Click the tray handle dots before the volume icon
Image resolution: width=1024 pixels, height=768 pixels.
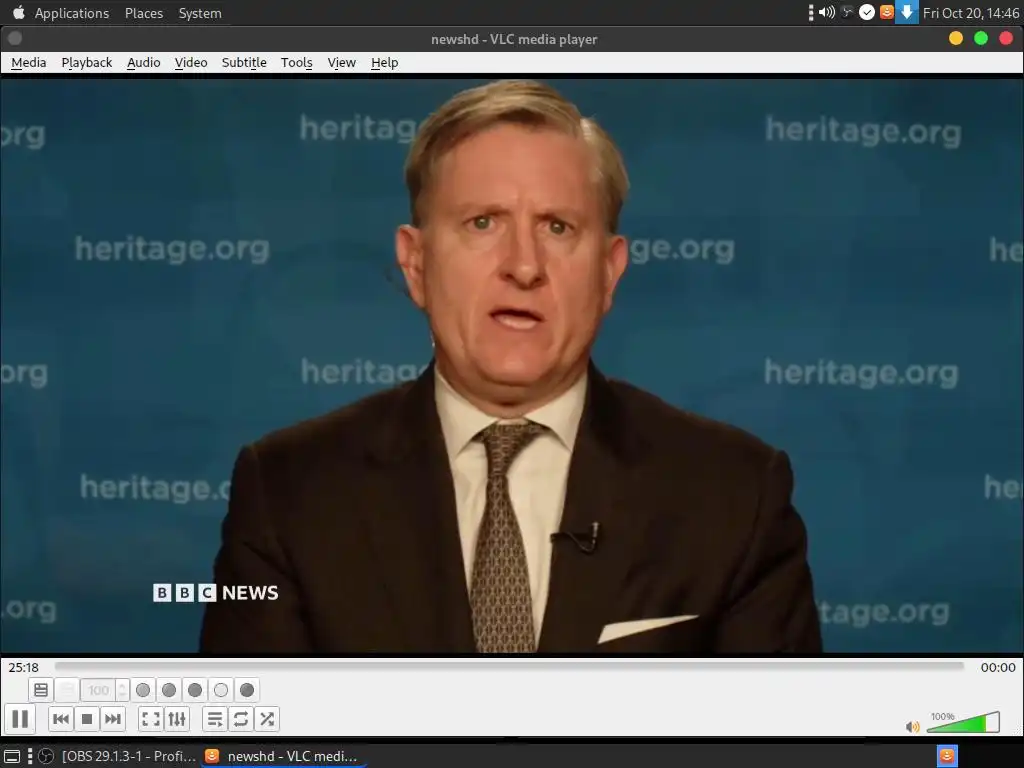(810, 12)
